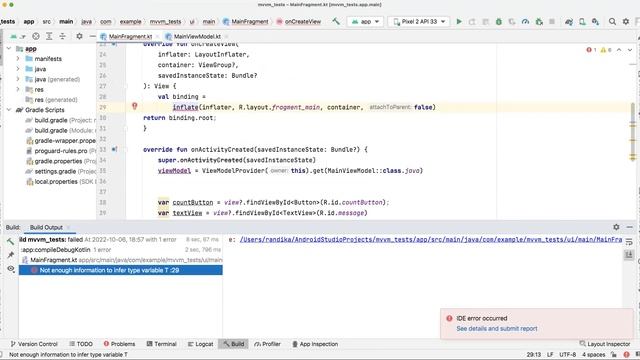The width and height of the screenshot is (640, 360).
Task: Open the SDK Manager icon
Action: (596, 22)
